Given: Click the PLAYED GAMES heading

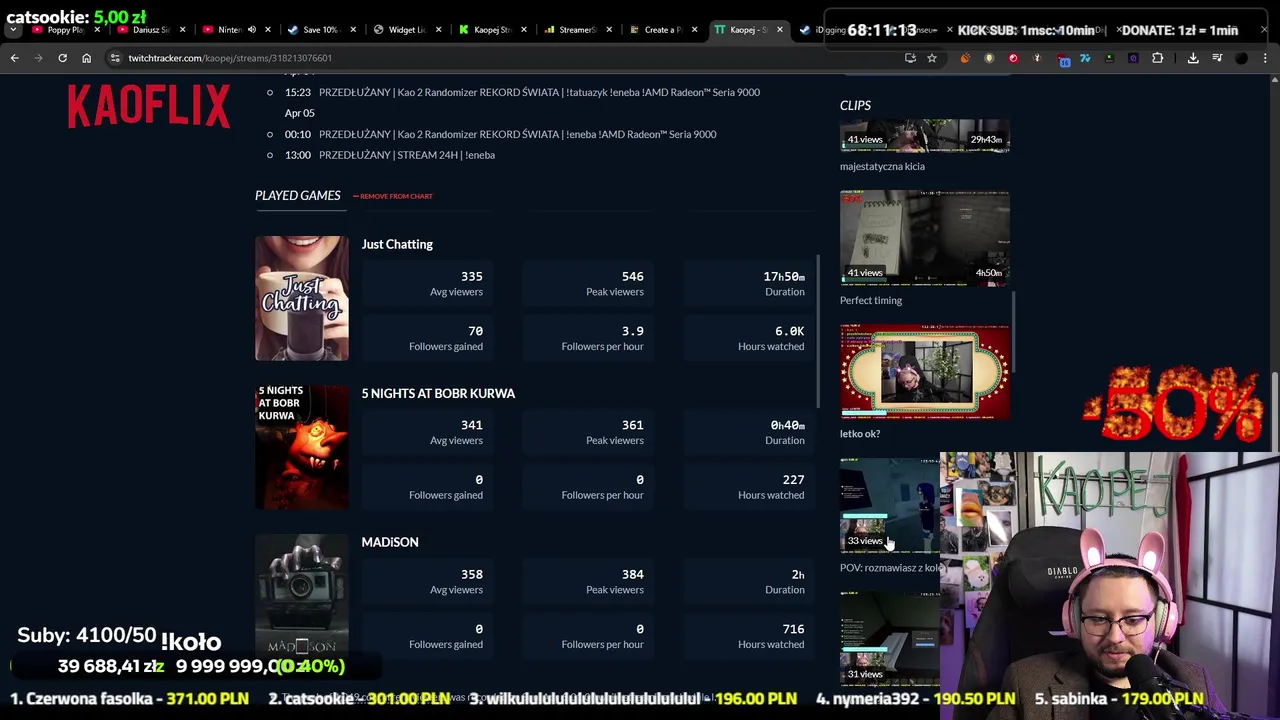Looking at the screenshot, I should [x=297, y=195].
